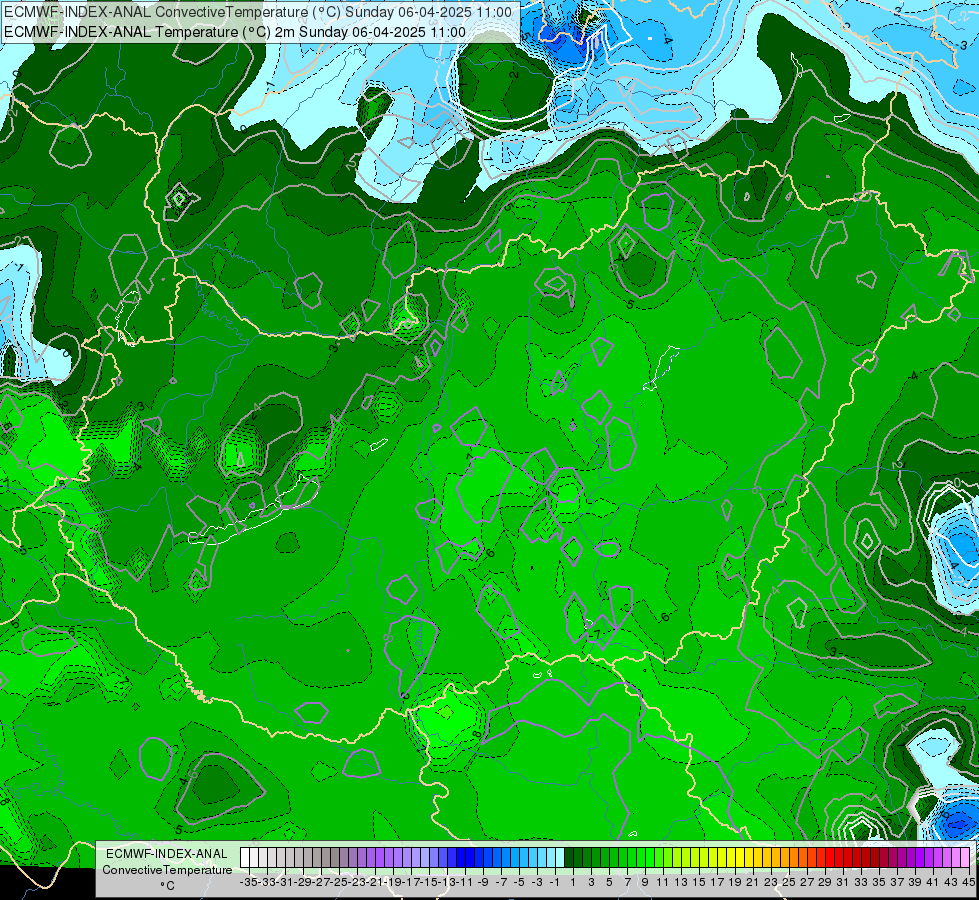Click the ConvectiveTemperature title line at top

(x=258, y=12)
